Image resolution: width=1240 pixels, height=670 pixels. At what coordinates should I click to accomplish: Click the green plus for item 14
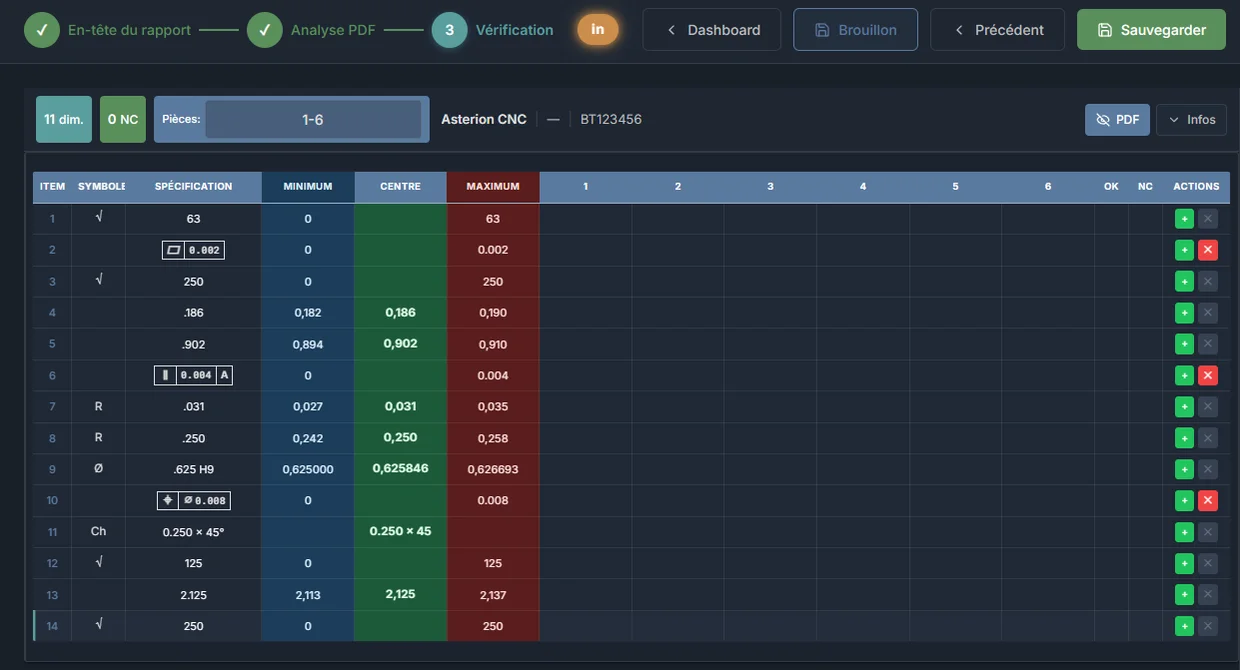pyautogui.click(x=1184, y=626)
